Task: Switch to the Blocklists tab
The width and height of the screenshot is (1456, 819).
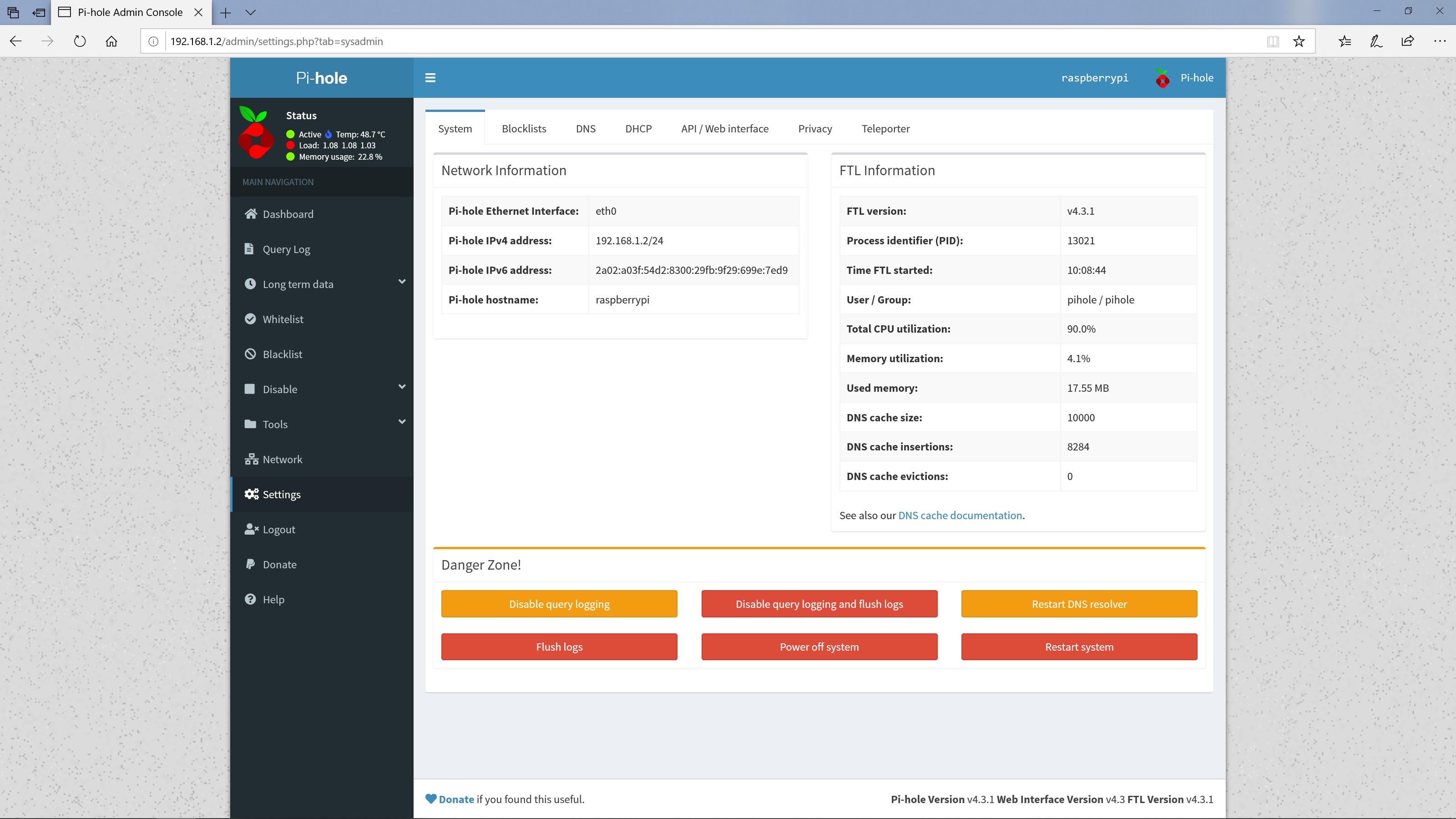Action: (524, 128)
